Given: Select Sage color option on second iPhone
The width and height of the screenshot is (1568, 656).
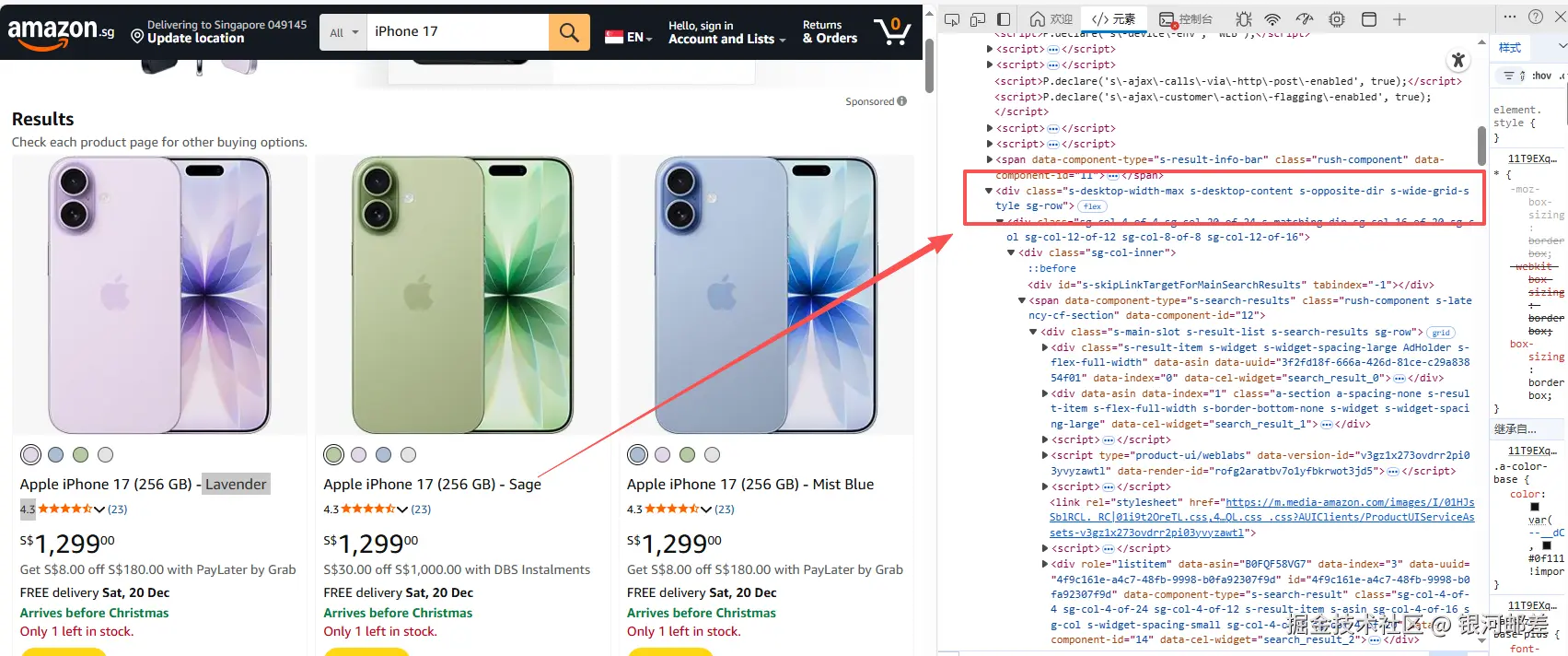Looking at the screenshot, I should [x=333, y=454].
